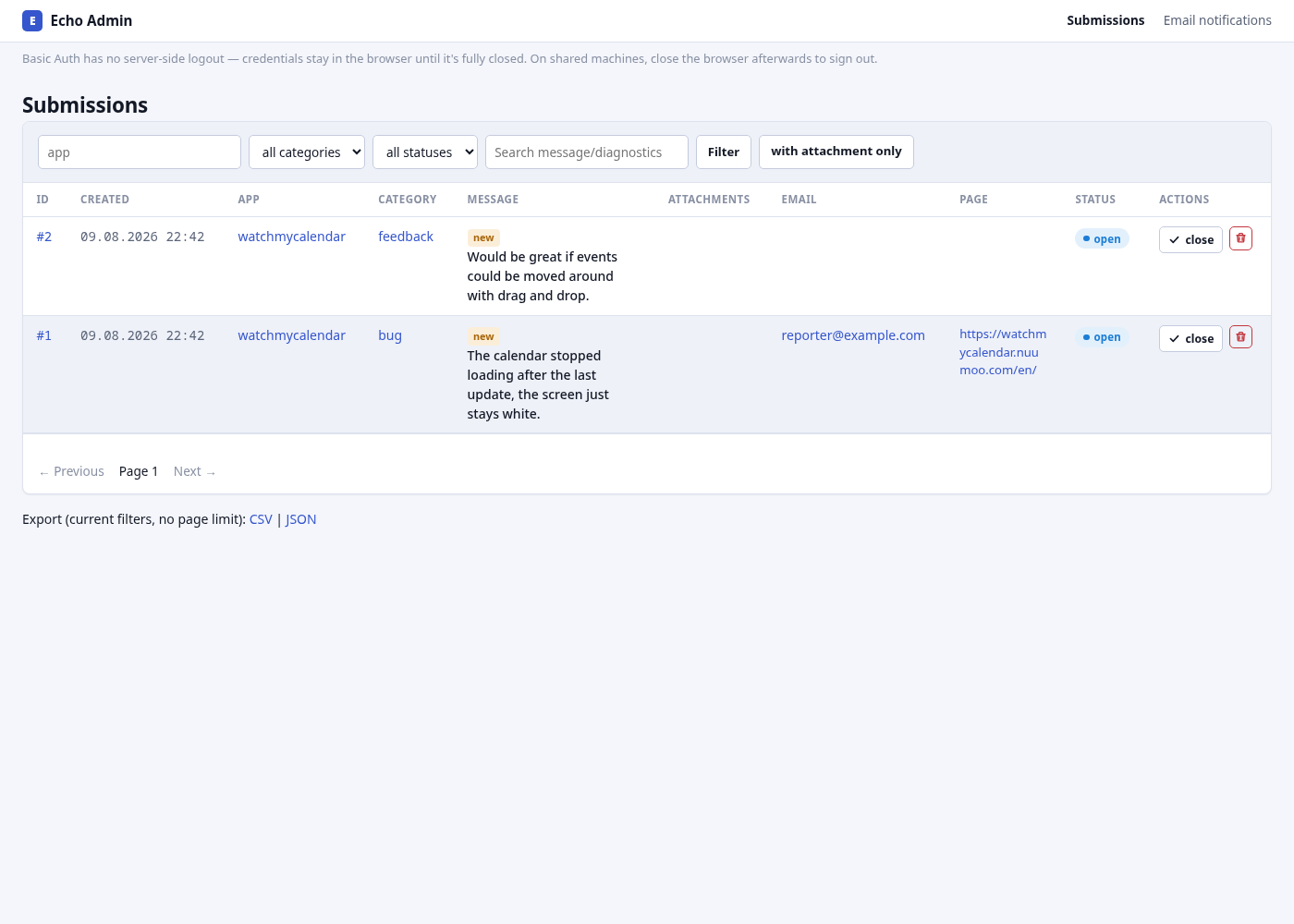The height and width of the screenshot is (924, 1294).
Task: Expand the all statuses dropdown
Action: pyautogui.click(x=425, y=152)
